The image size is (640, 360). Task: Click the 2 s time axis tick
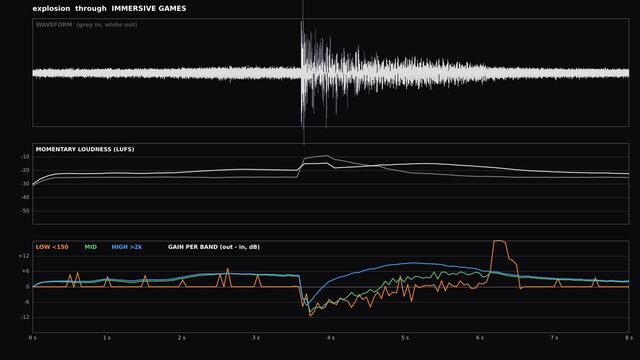coord(182,338)
